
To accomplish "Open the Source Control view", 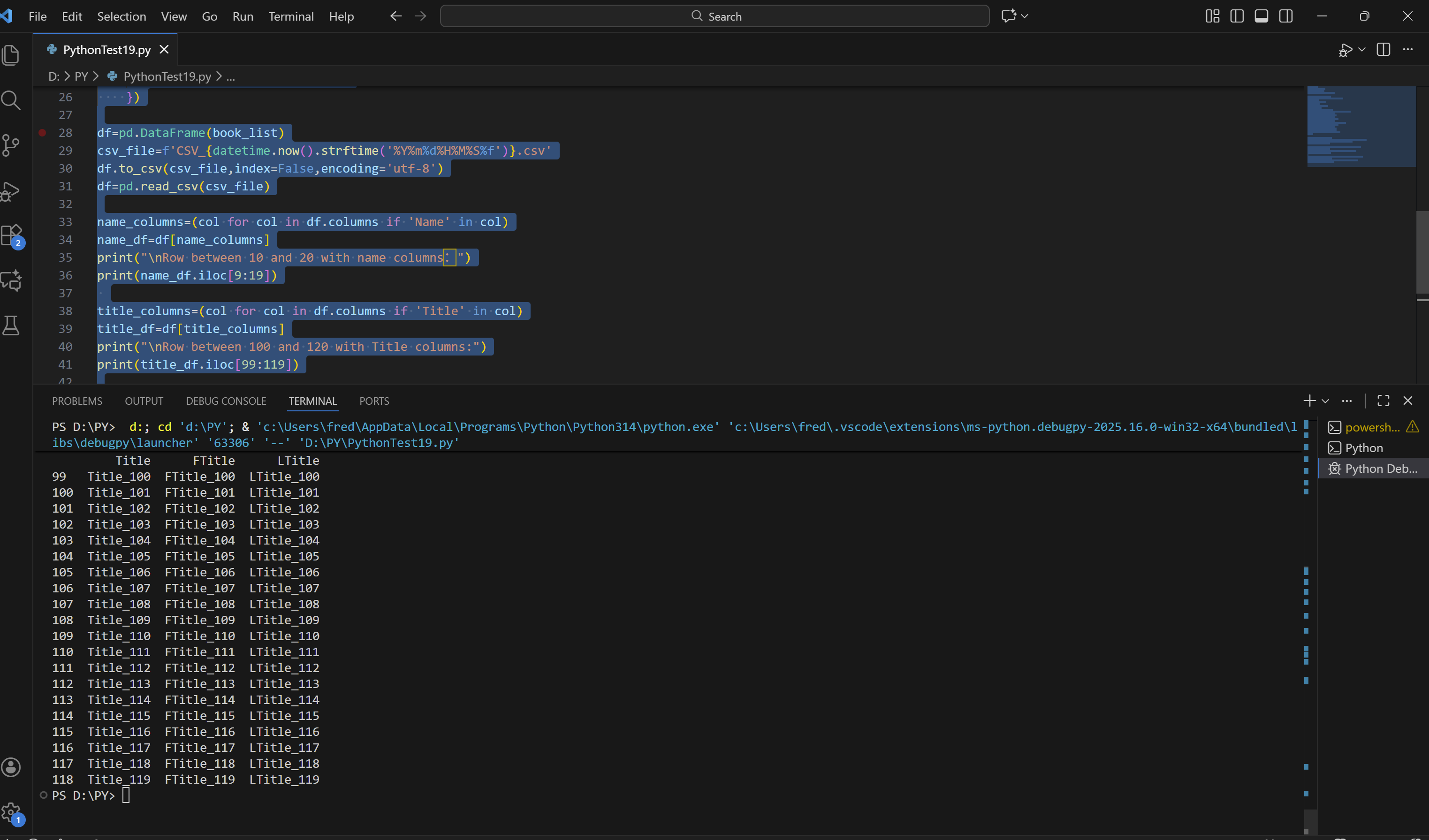I will 11,146.
